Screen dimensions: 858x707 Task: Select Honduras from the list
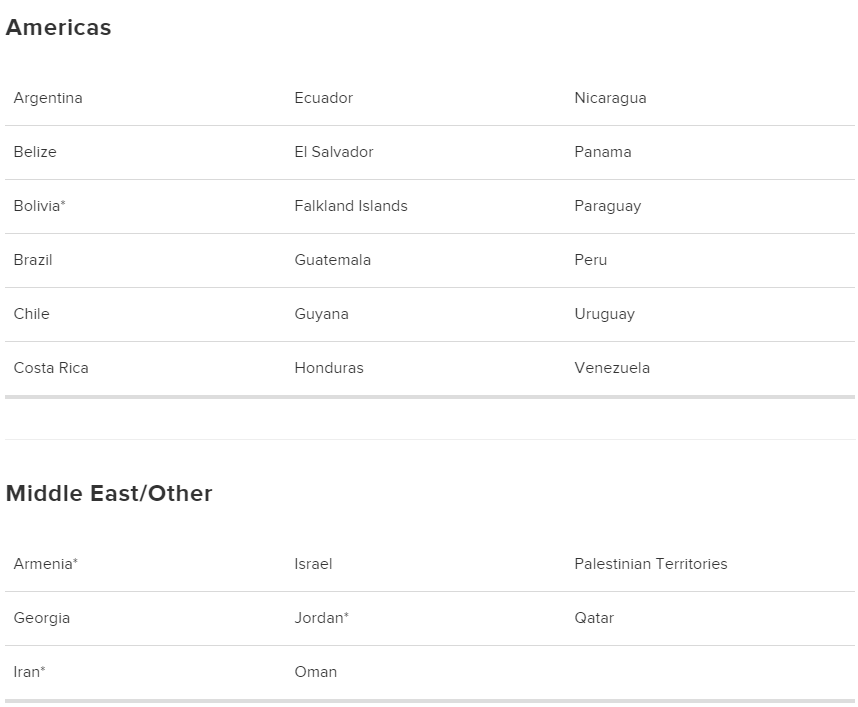[329, 368]
